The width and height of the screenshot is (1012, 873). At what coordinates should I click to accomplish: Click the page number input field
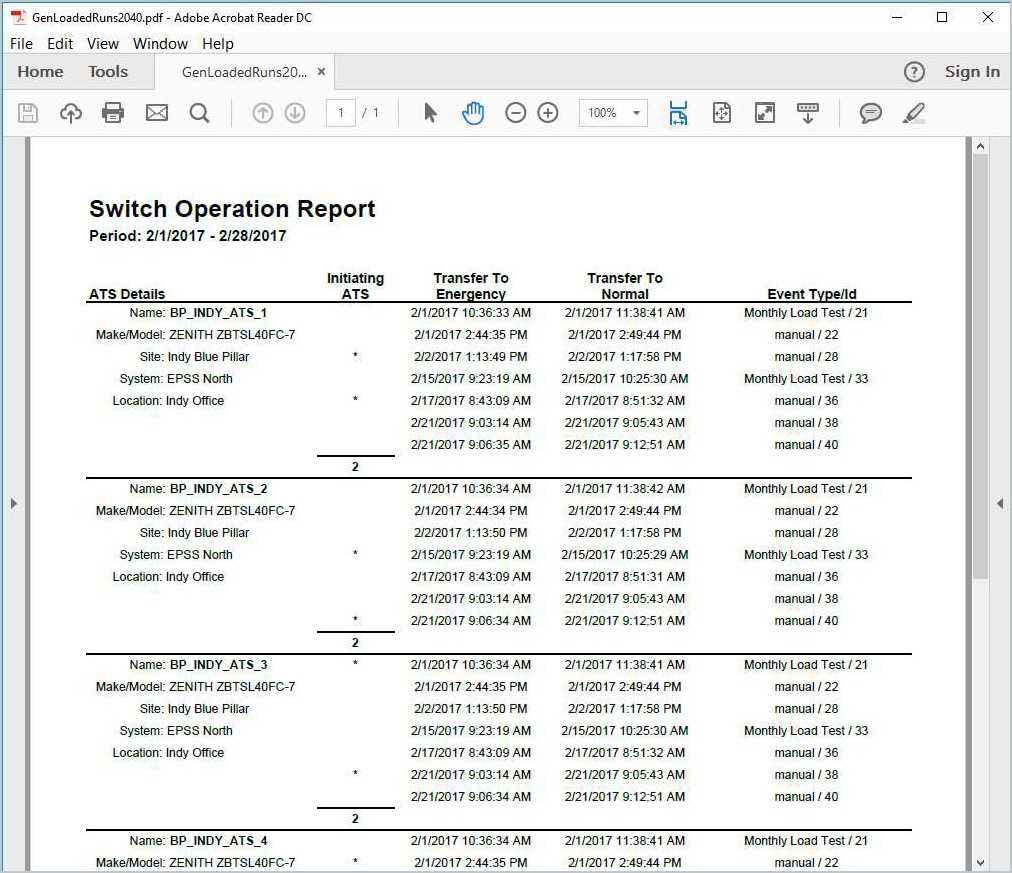[341, 113]
